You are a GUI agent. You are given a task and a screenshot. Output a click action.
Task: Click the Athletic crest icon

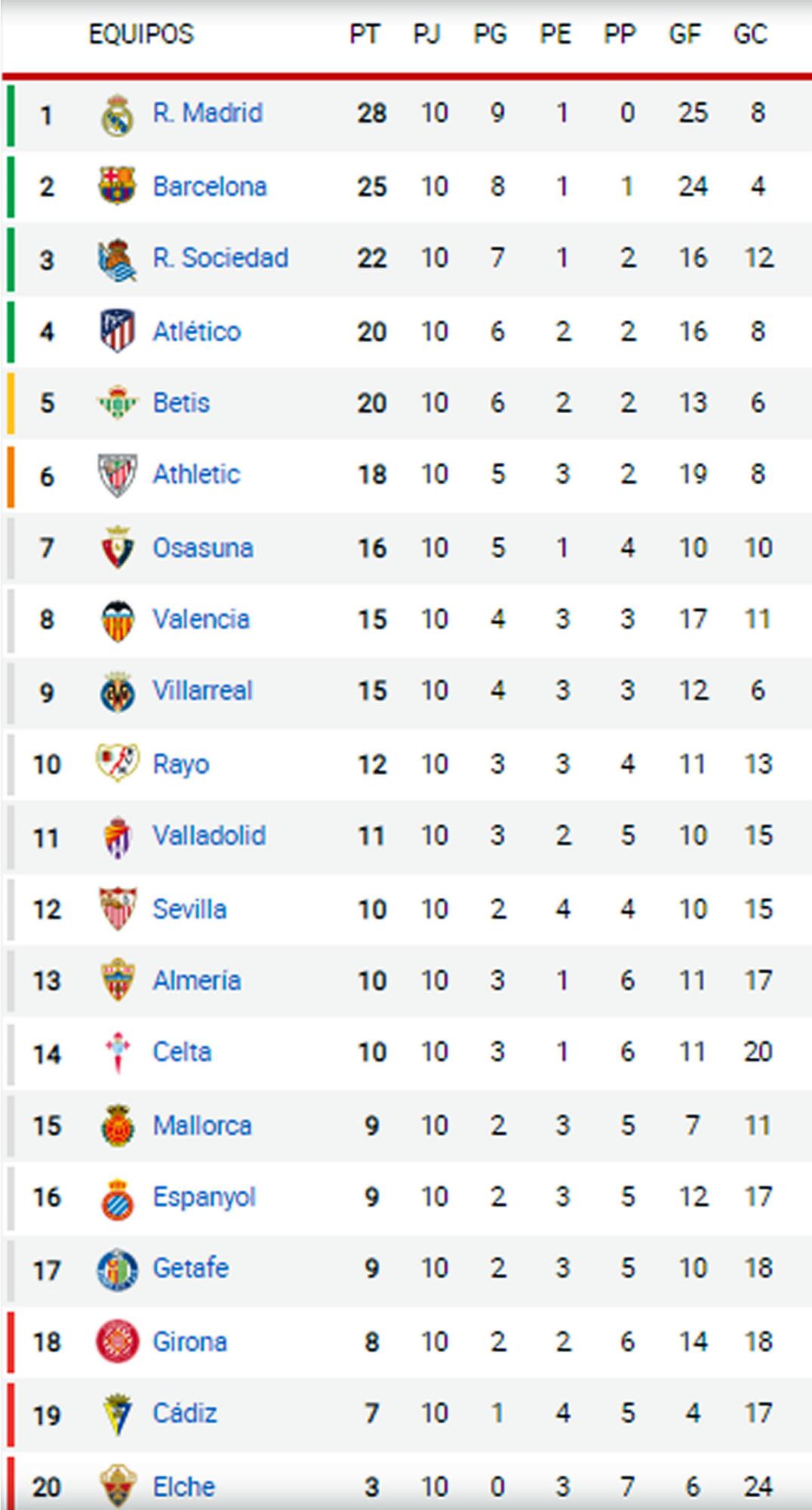(x=117, y=475)
